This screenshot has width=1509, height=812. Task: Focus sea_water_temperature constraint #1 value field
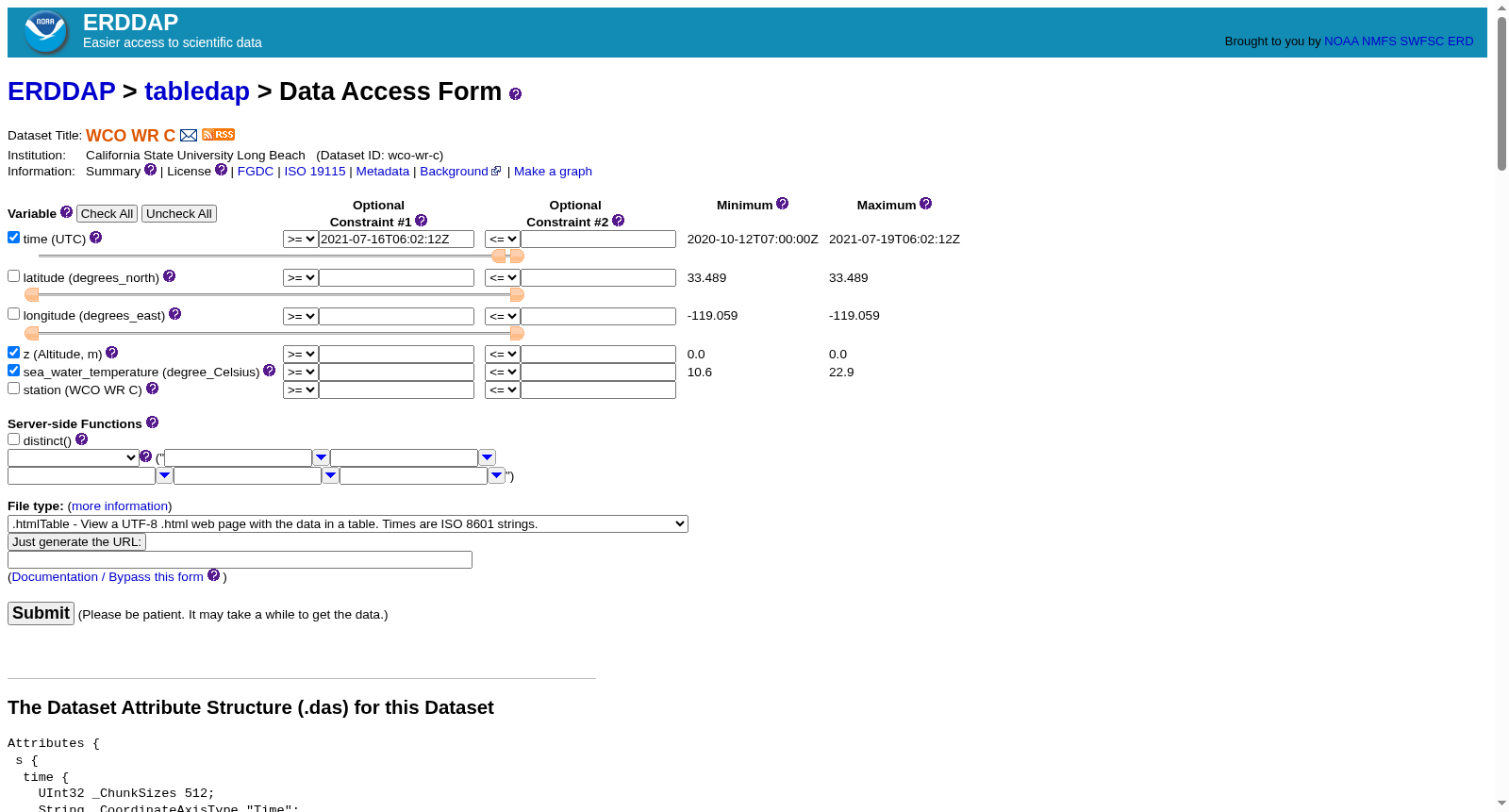tap(396, 373)
